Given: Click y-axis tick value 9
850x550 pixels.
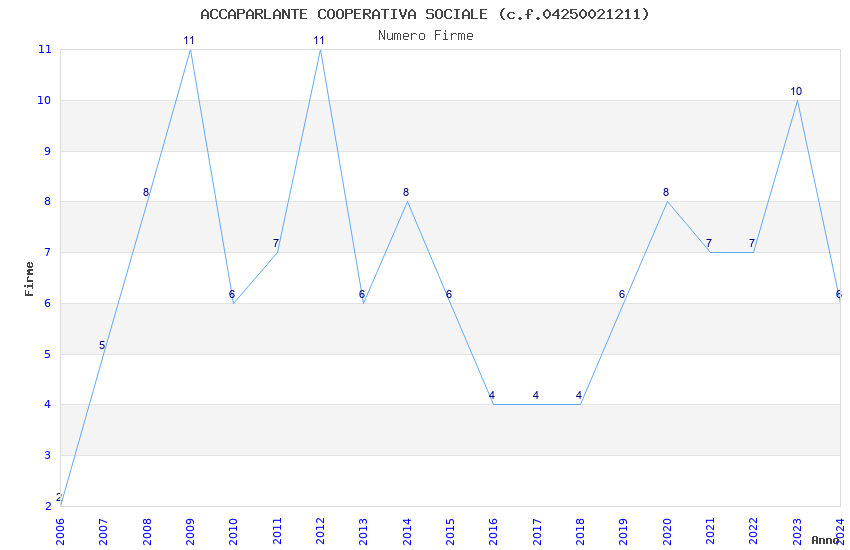Looking at the screenshot, I should pyautogui.click(x=48, y=151).
